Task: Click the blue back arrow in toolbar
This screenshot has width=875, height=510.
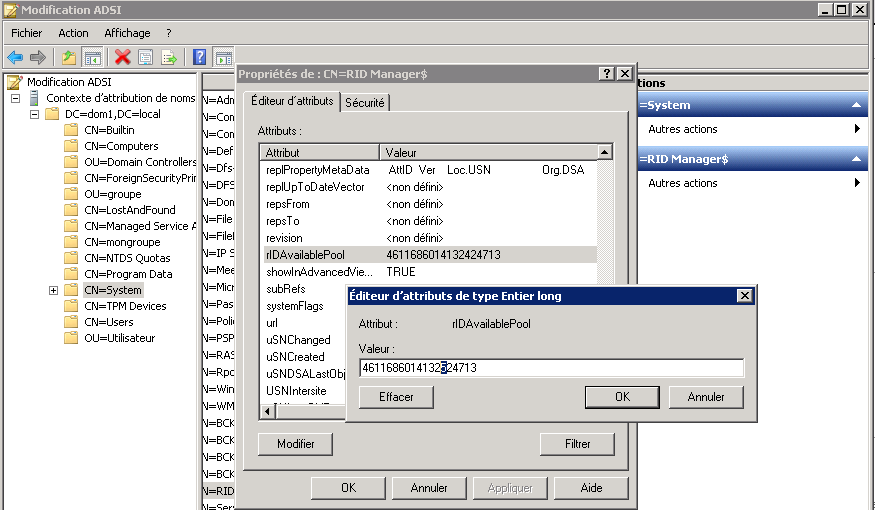Action: [x=14, y=57]
